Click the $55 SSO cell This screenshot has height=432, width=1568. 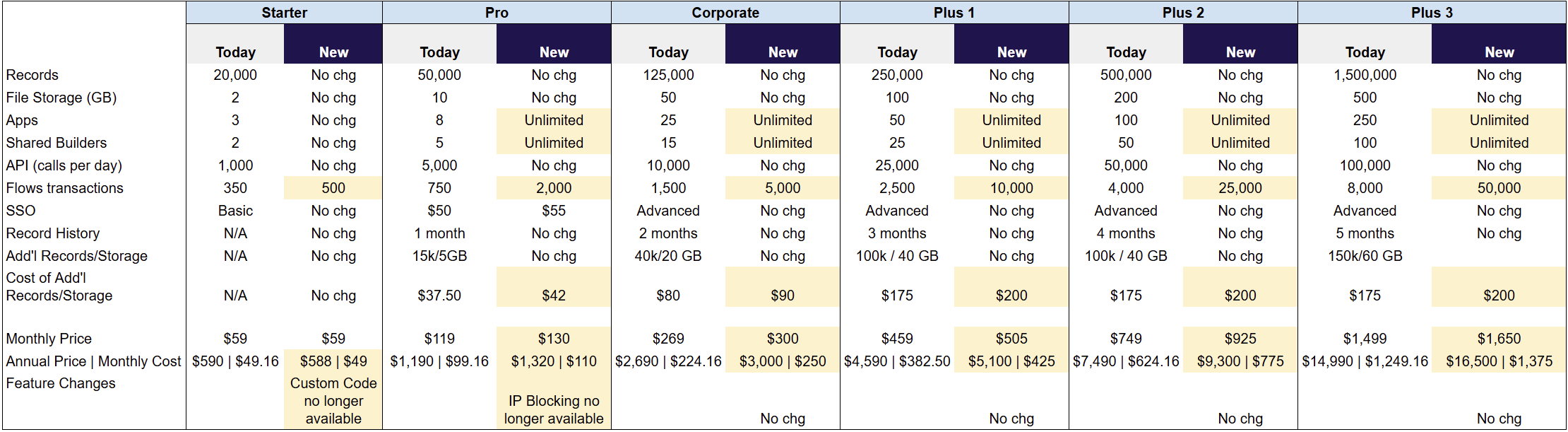[554, 211]
